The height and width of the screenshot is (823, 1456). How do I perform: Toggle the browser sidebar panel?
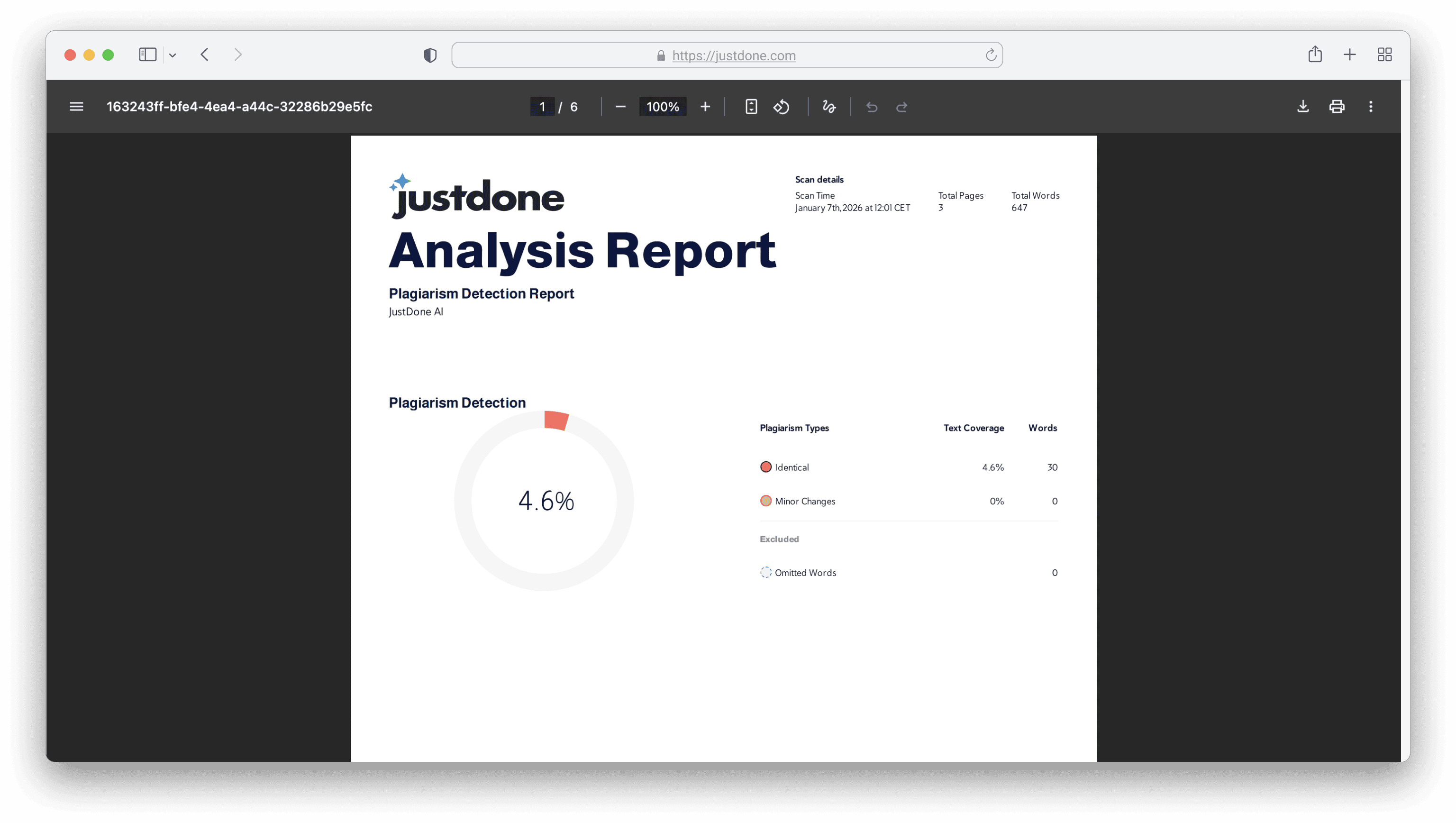[x=147, y=55]
